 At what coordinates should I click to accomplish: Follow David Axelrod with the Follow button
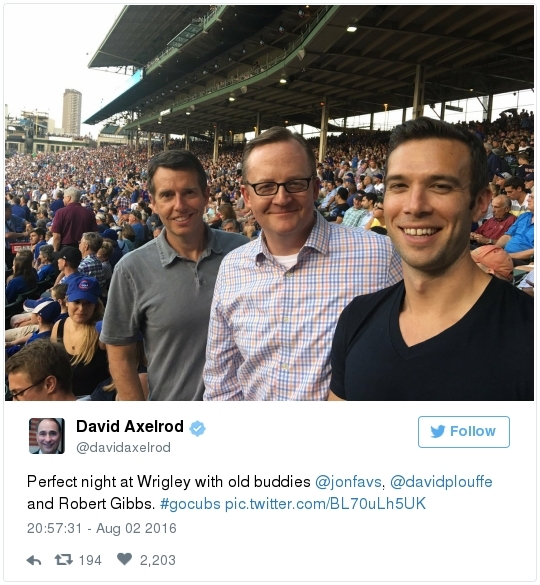click(x=463, y=432)
